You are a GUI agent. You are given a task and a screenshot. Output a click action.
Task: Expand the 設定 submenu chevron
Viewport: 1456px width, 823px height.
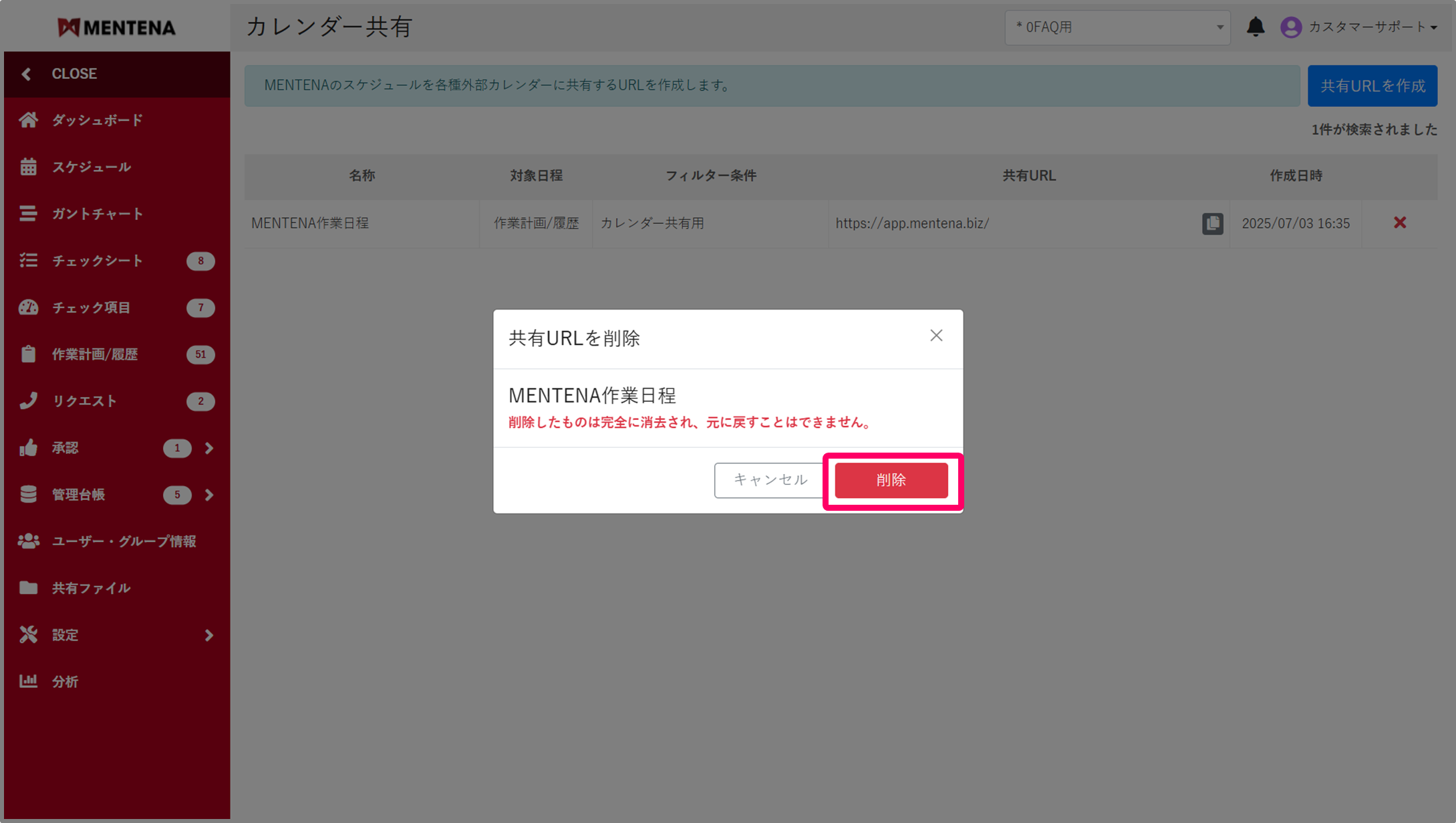tap(209, 635)
